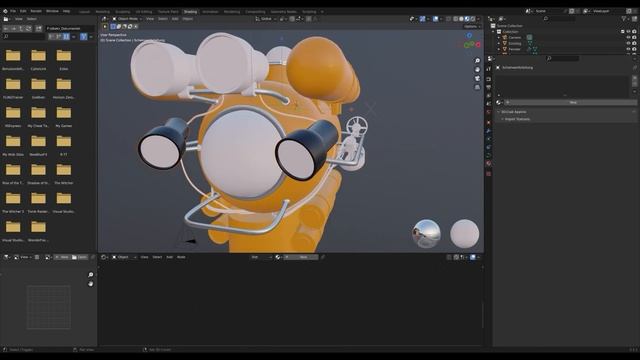Toggle perspective/orthographic grid gizmo icon
Image resolution: width=640 pixels, height=360 pixels.
[x=477, y=87]
